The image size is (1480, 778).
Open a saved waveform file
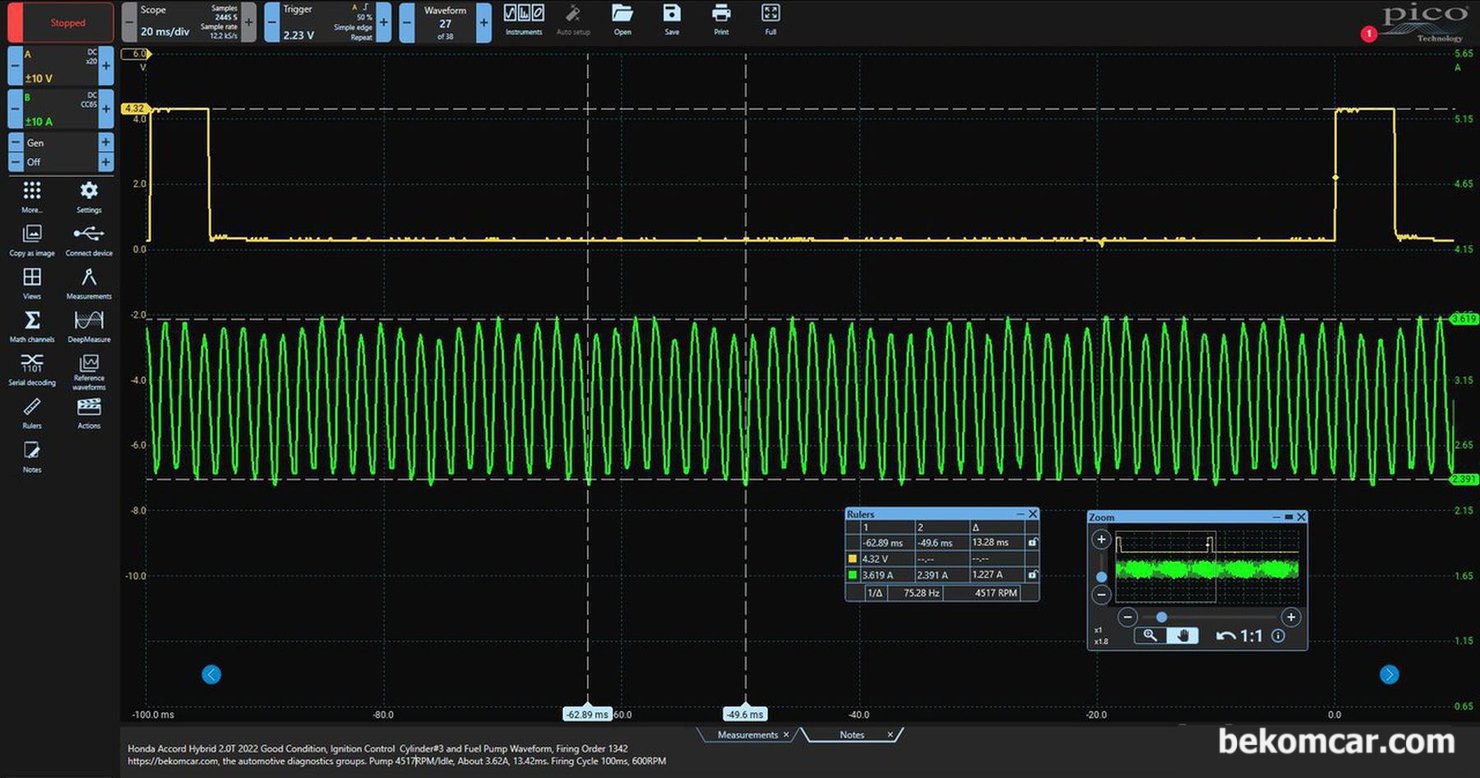pyautogui.click(x=622, y=18)
